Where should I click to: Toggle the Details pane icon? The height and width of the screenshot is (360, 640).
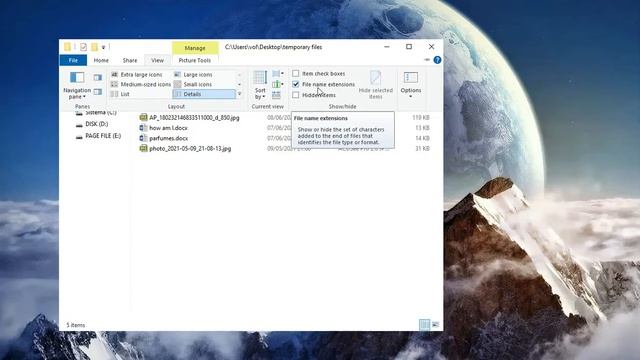coord(98,92)
